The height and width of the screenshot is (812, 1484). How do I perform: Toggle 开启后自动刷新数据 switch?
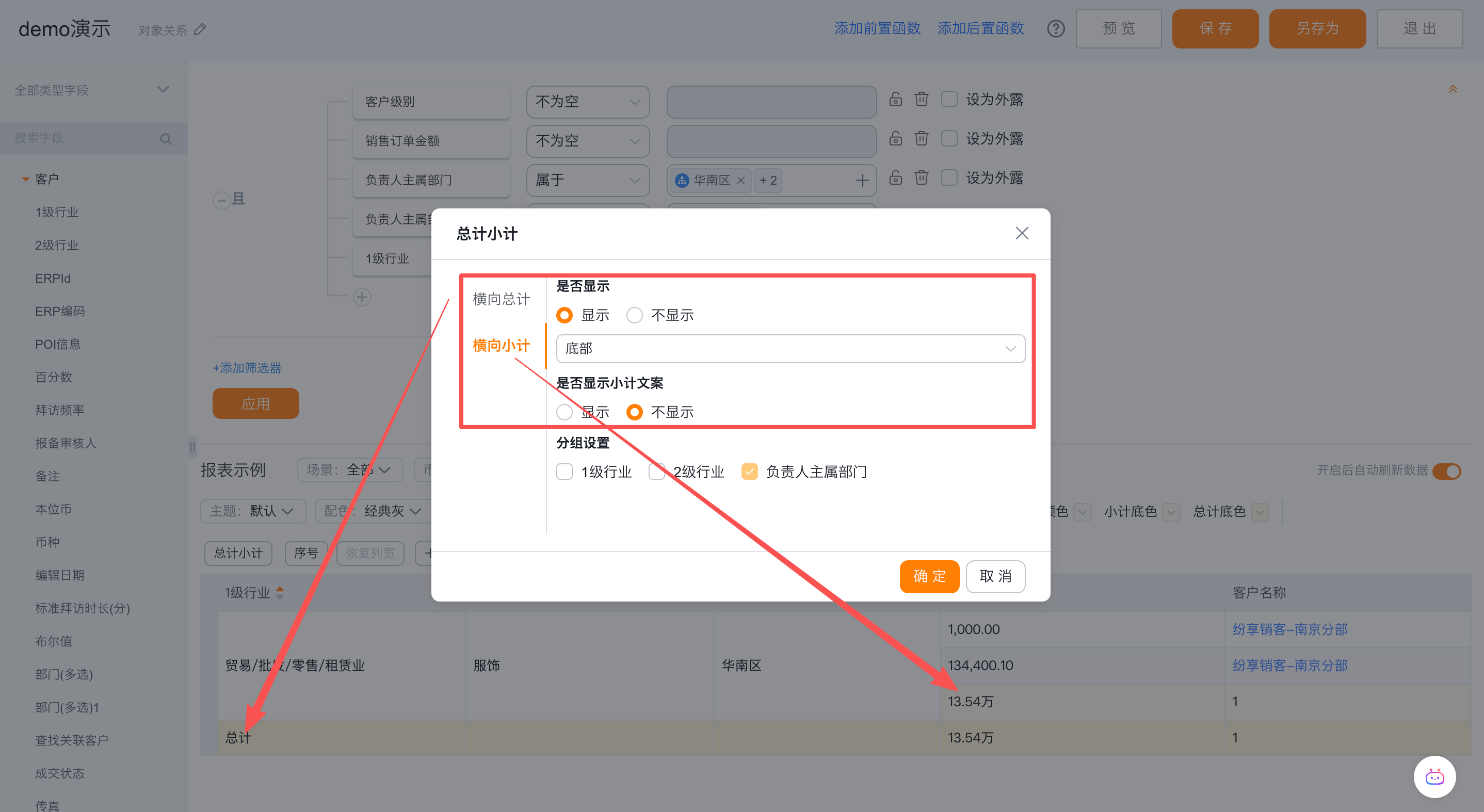coord(1446,471)
